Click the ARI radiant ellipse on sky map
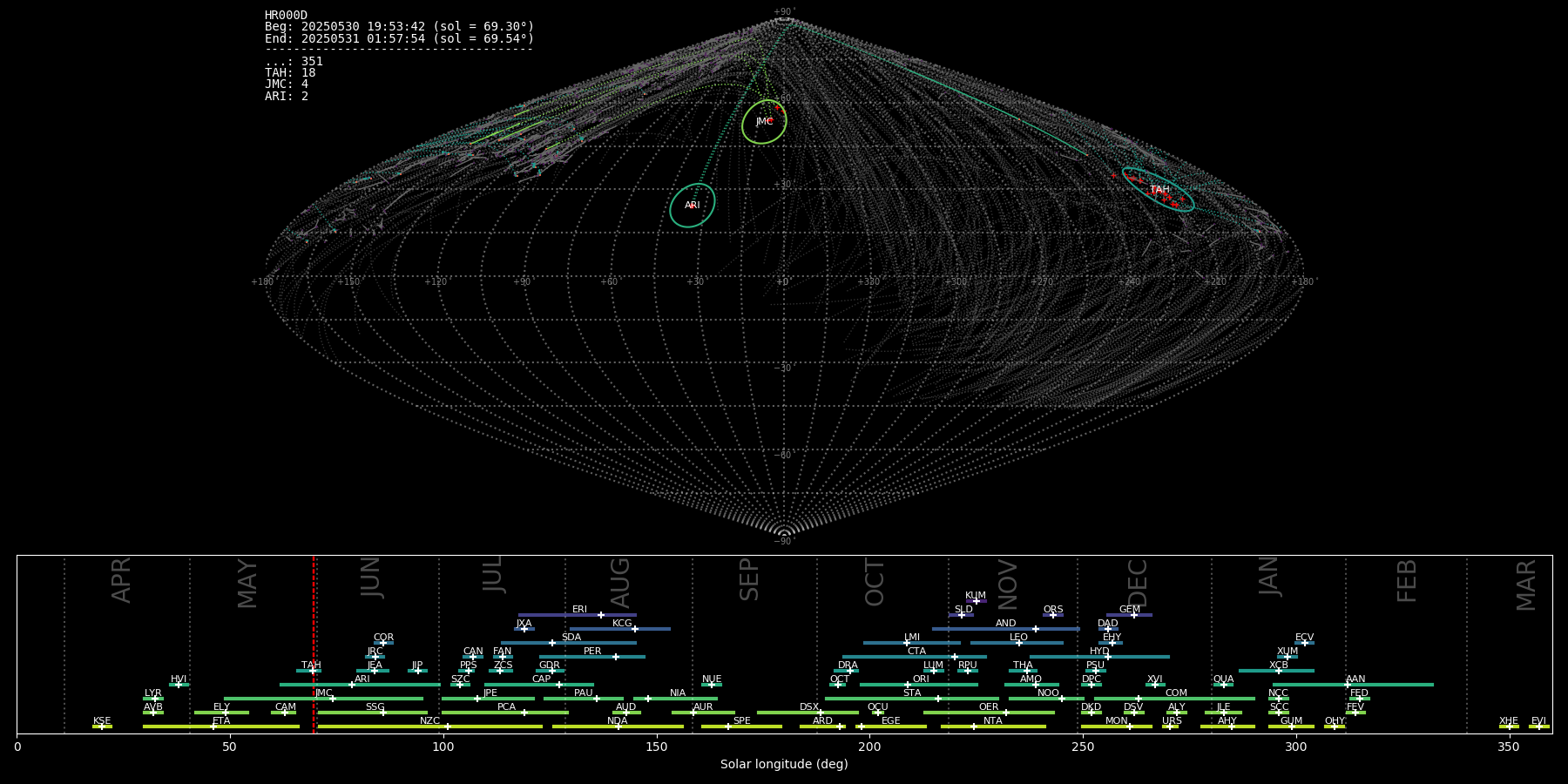Viewport: 1568px width, 784px height. pyautogui.click(x=693, y=206)
